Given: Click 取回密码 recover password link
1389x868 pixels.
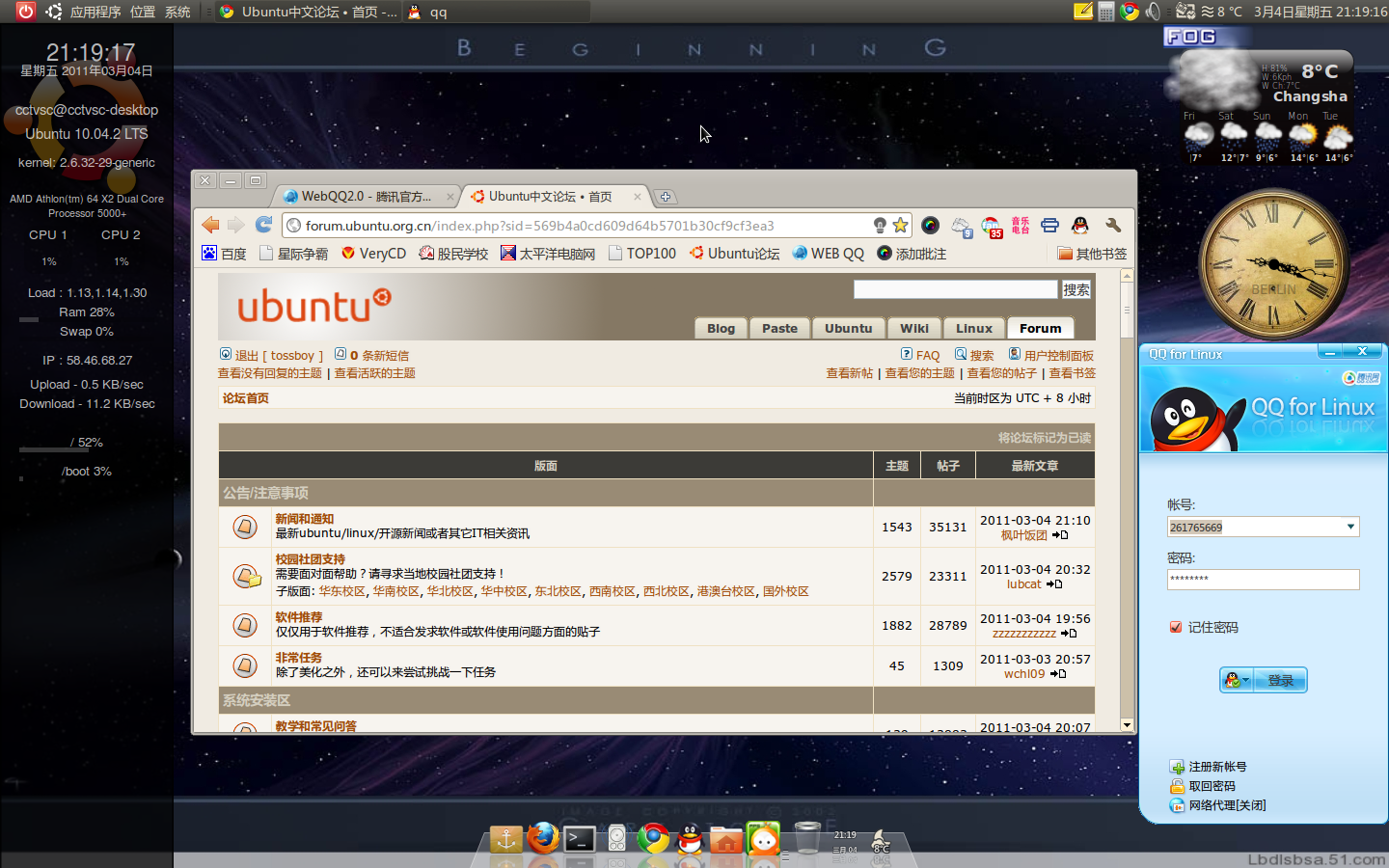Looking at the screenshot, I should click(1212, 786).
